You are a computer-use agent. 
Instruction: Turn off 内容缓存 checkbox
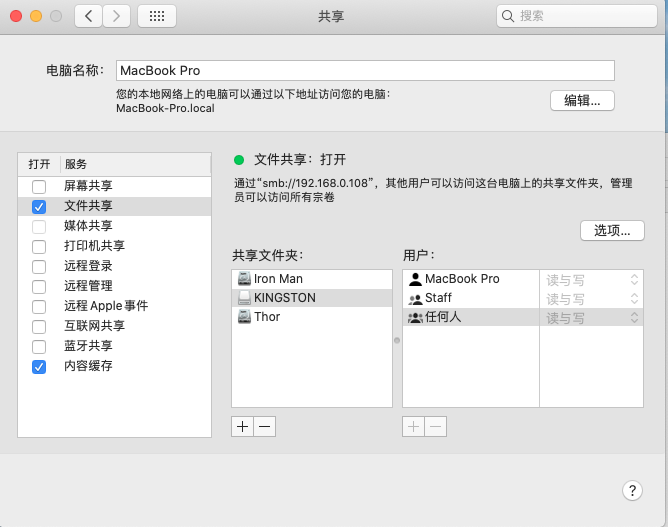click(39, 367)
